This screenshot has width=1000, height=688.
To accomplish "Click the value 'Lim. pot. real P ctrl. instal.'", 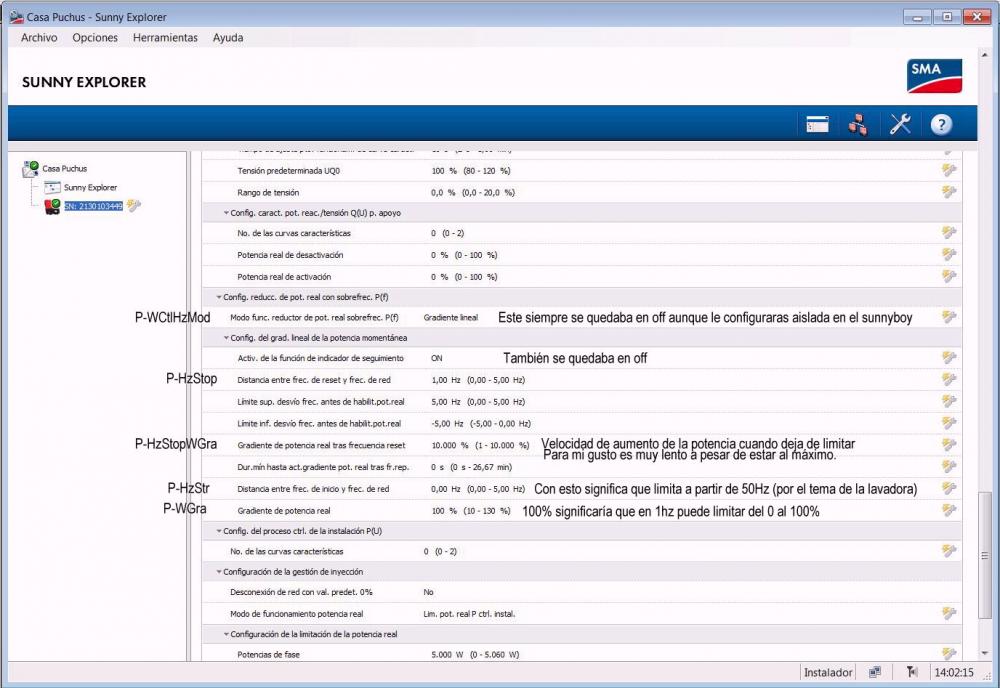I will (x=469, y=614).
